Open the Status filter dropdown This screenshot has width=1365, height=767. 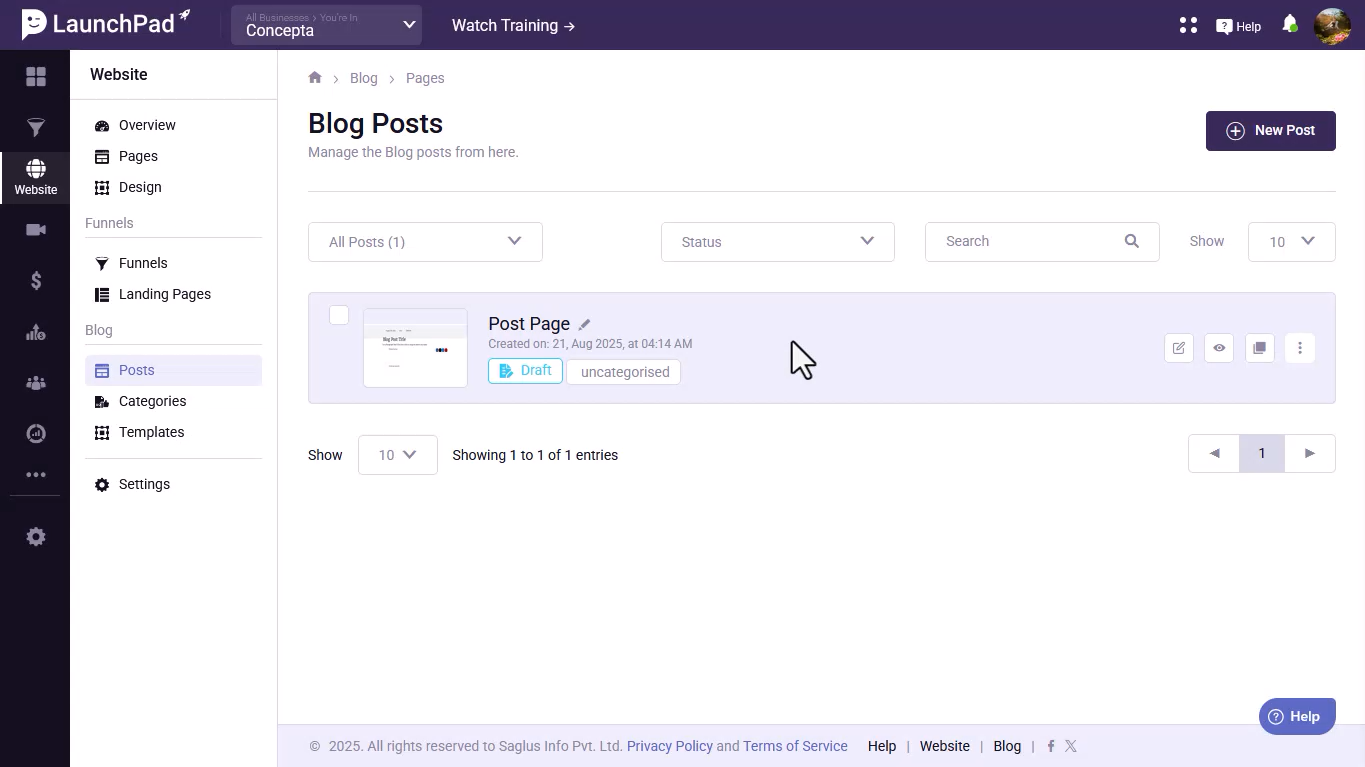(778, 242)
